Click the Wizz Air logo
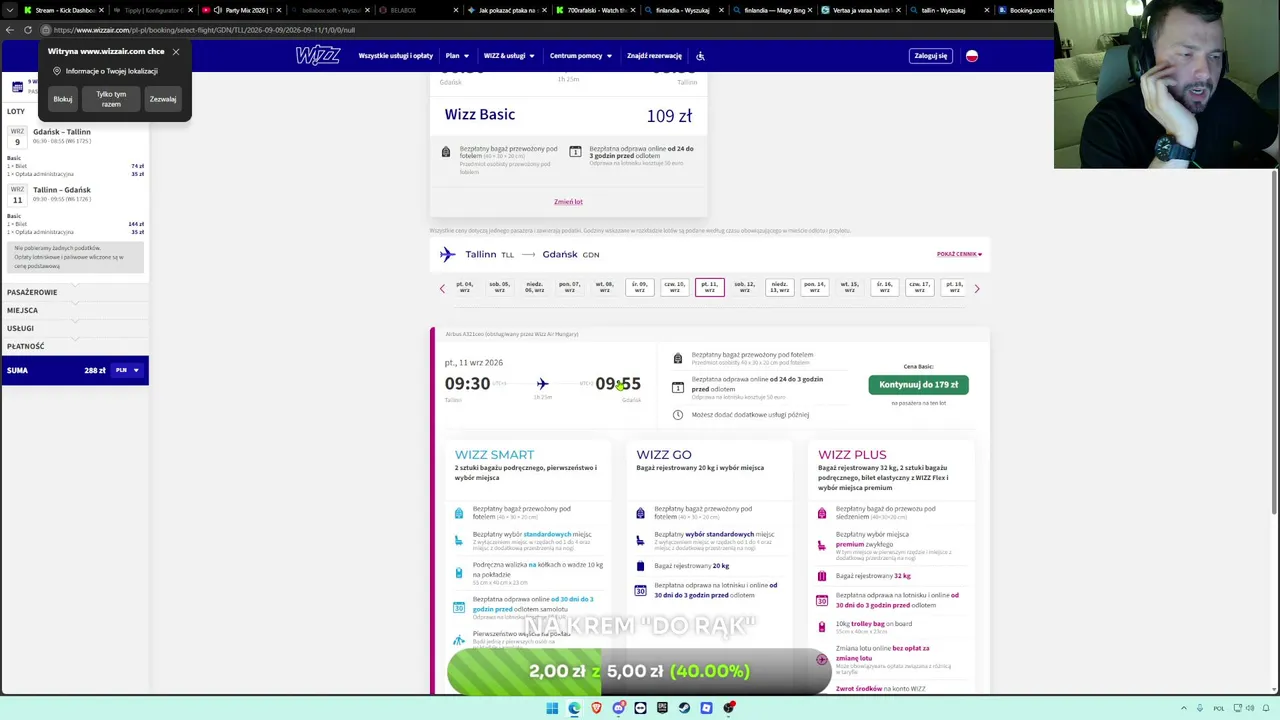Image resolution: width=1280 pixels, height=720 pixels. point(318,56)
